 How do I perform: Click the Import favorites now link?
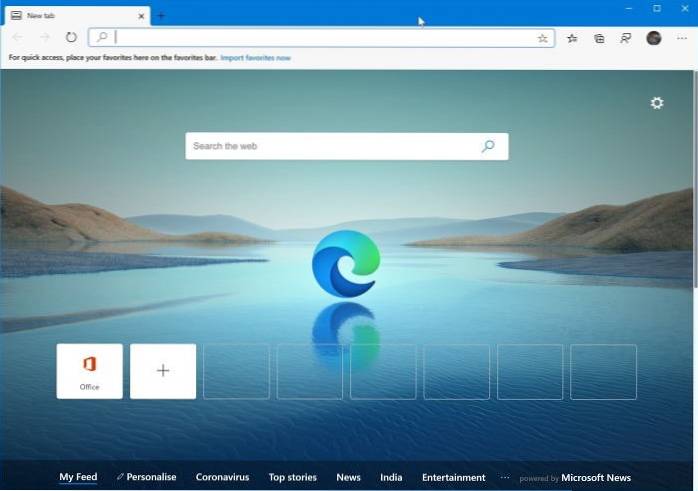256,58
